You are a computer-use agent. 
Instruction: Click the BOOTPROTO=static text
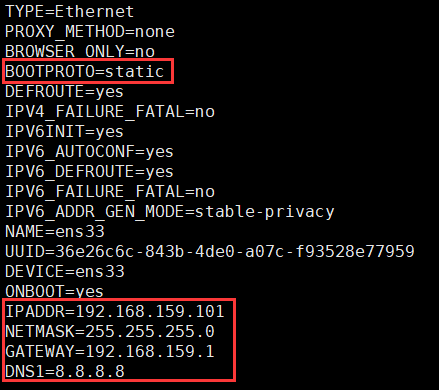(84, 71)
